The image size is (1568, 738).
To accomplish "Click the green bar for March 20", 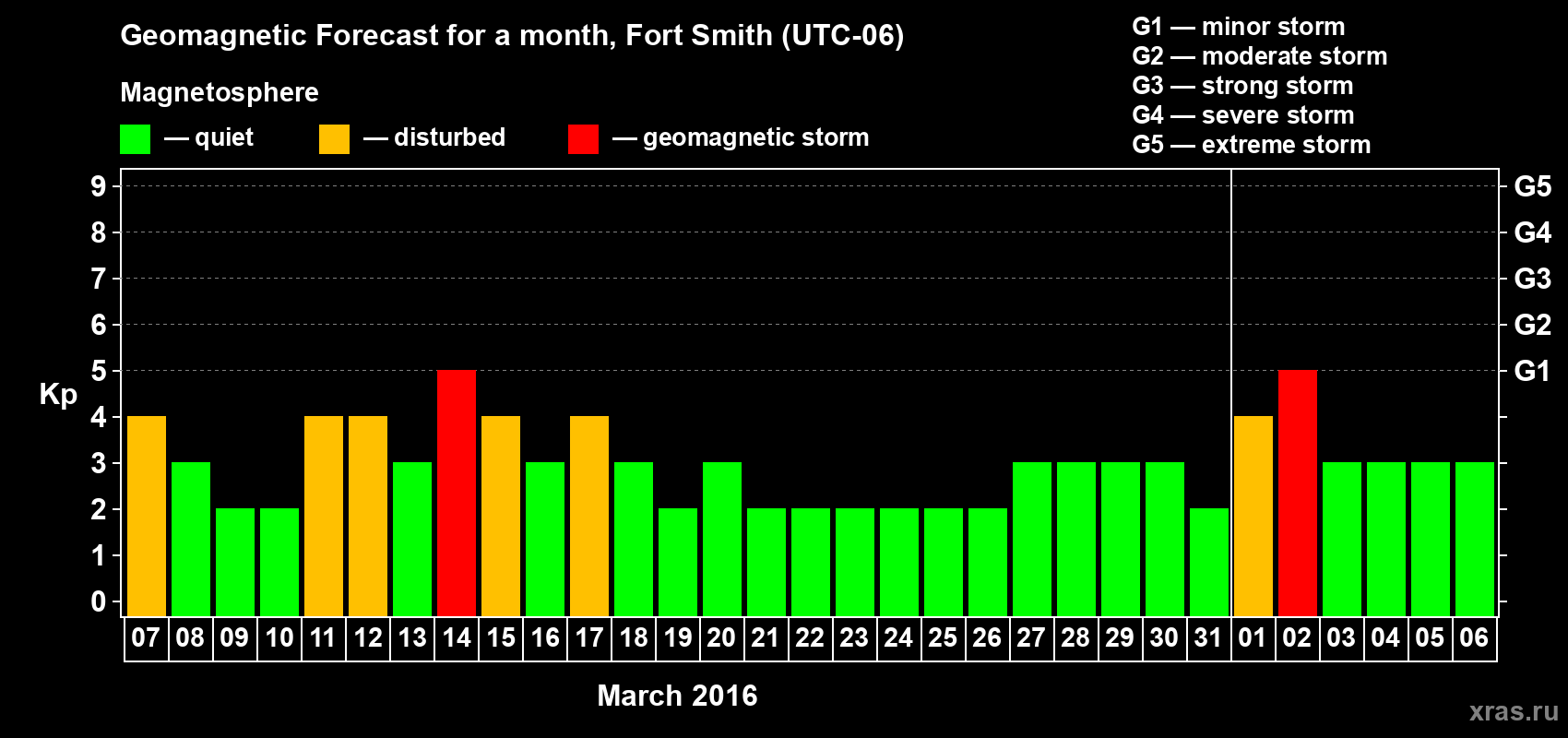I will [x=722, y=539].
